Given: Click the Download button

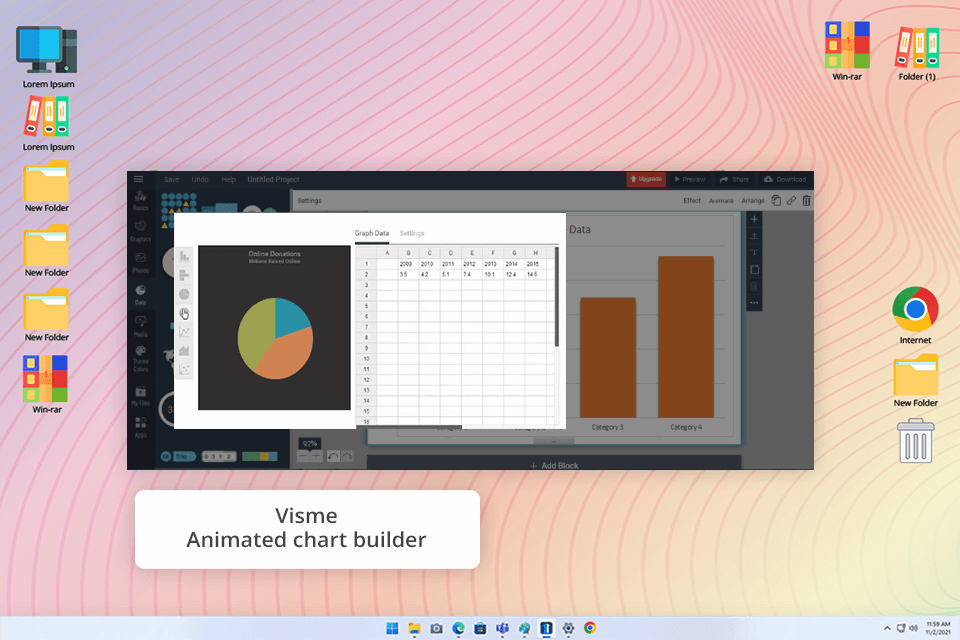Looking at the screenshot, I should coord(785,179).
